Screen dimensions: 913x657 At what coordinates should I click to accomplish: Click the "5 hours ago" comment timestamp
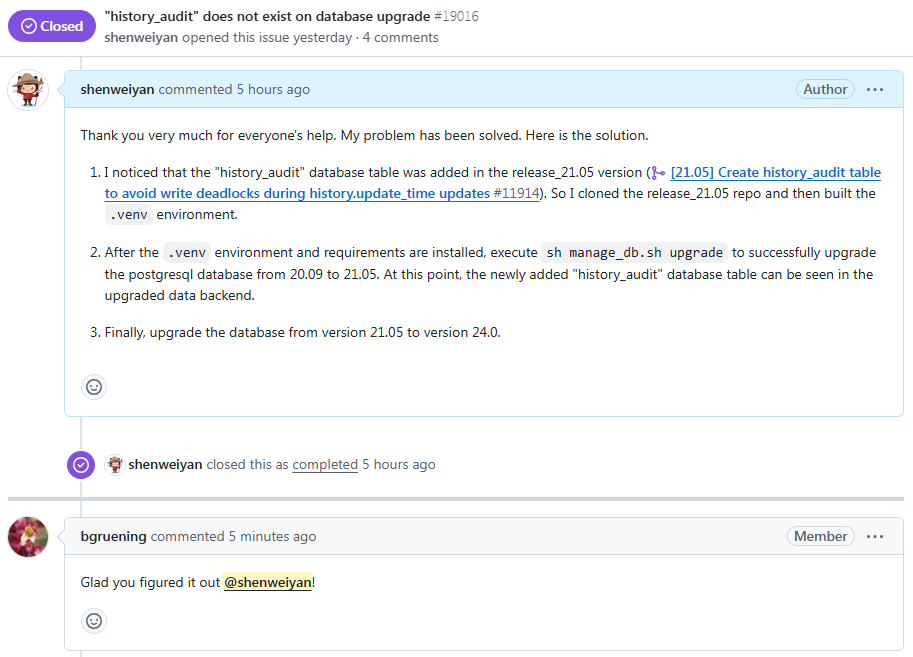tap(273, 89)
